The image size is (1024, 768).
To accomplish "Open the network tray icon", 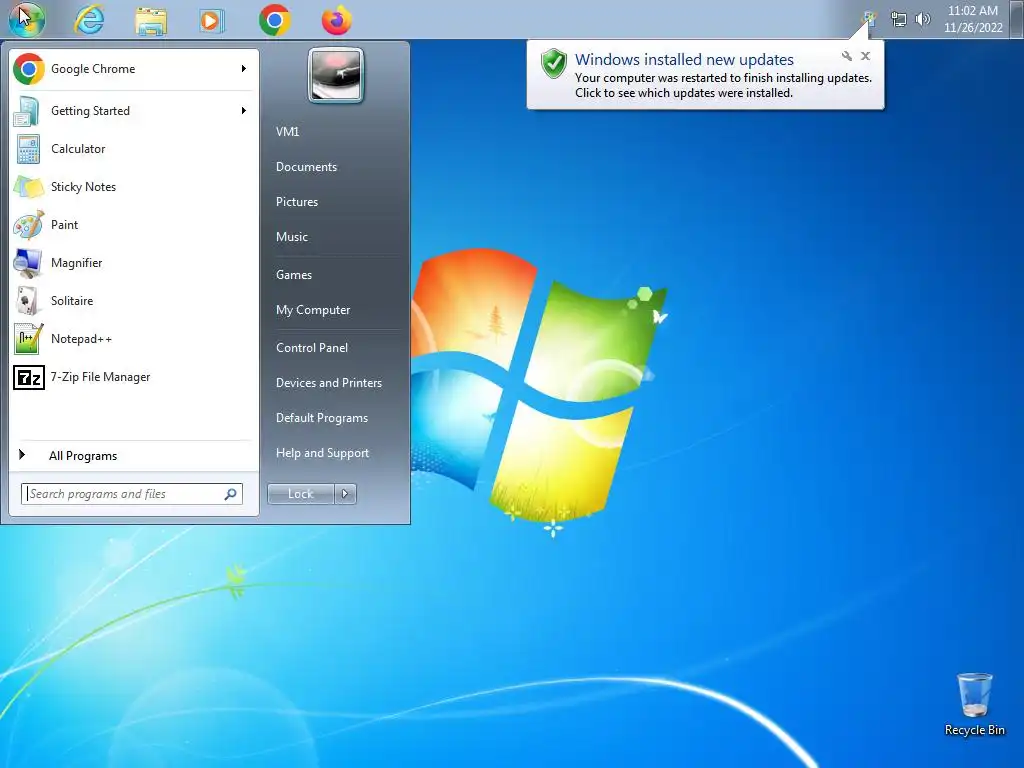I will [899, 20].
